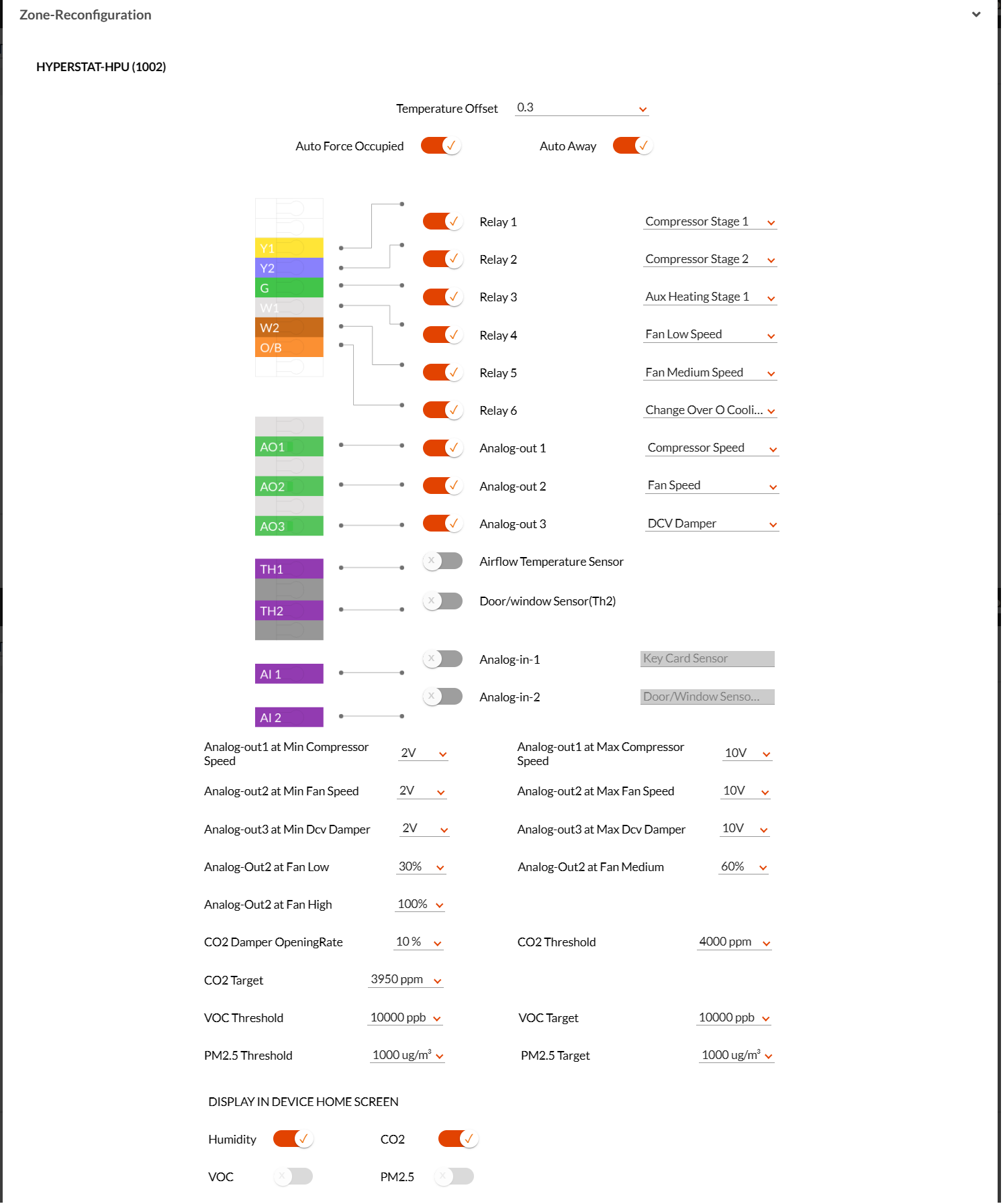Click the purple Y2 terminal label
The width and height of the screenshot is (1003, 1204).
click(289, 268)
